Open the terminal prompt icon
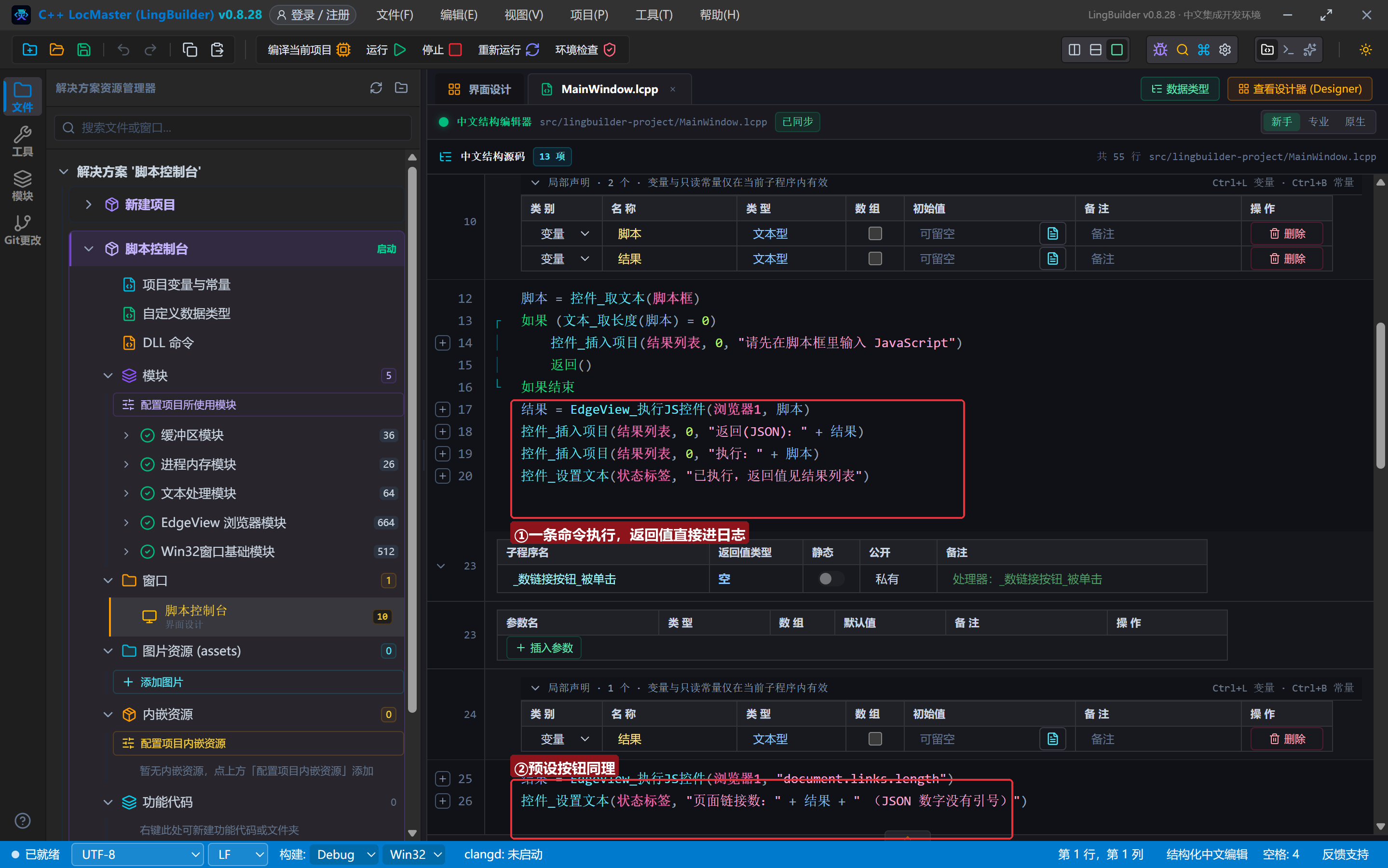The width and height of the screenshot is (1388, 868). click(x=1289, y=50)
